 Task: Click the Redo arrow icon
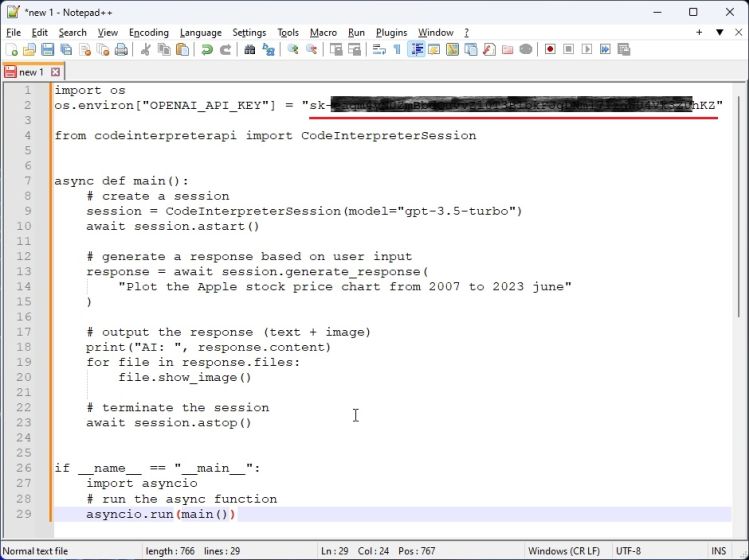(x=225, y=50)
